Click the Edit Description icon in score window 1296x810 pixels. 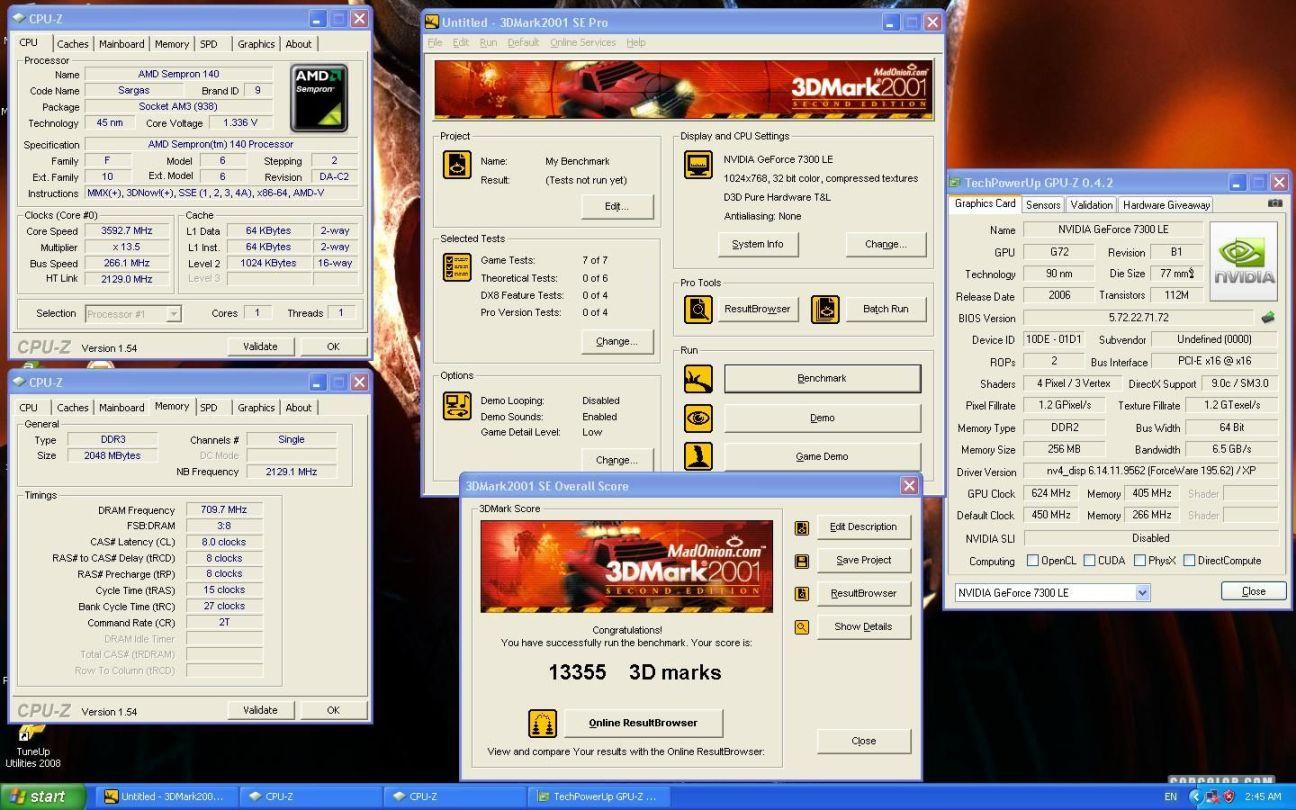point(802,528)
